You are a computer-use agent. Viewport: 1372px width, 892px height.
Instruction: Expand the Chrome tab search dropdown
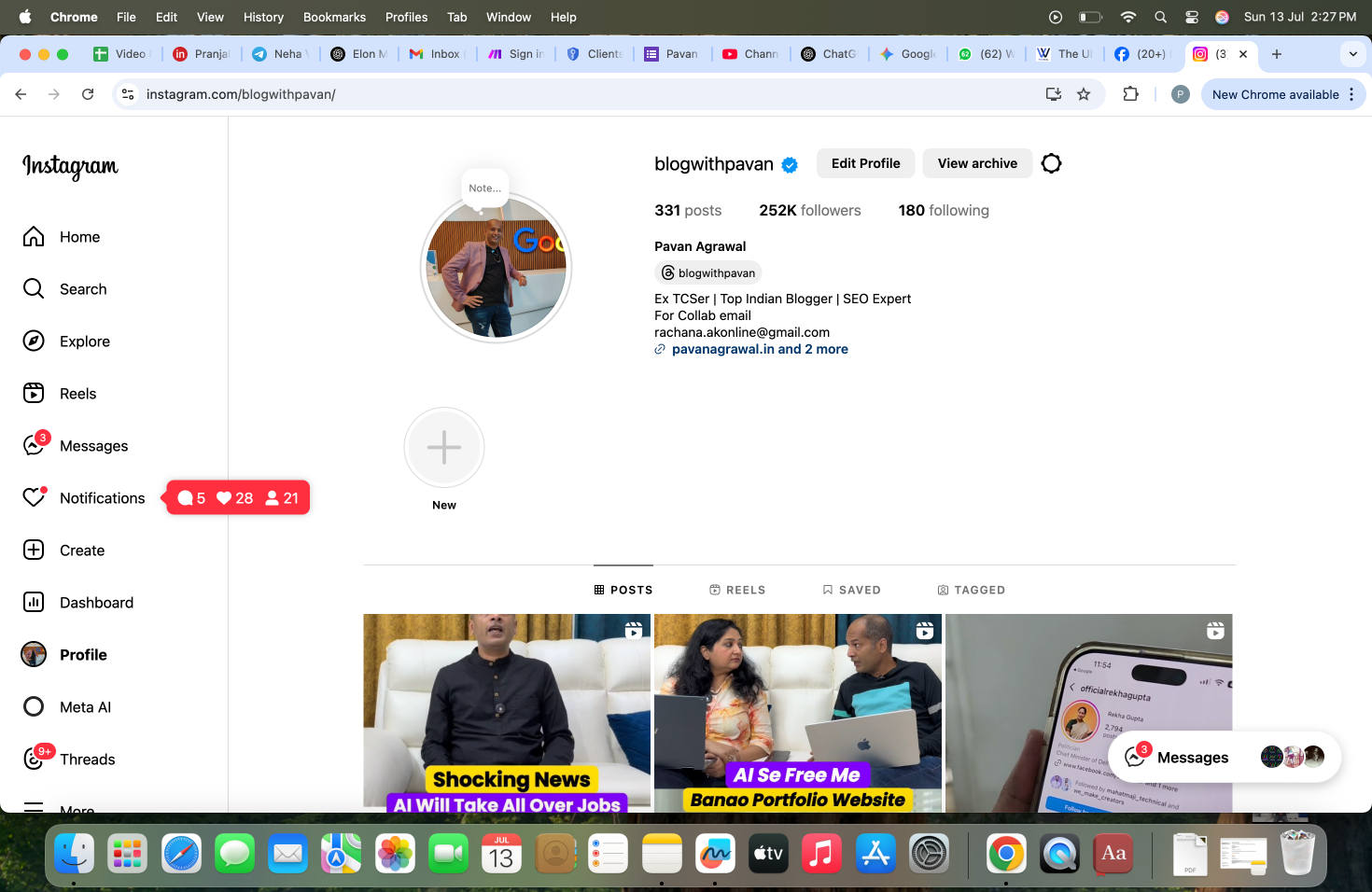1352,54
